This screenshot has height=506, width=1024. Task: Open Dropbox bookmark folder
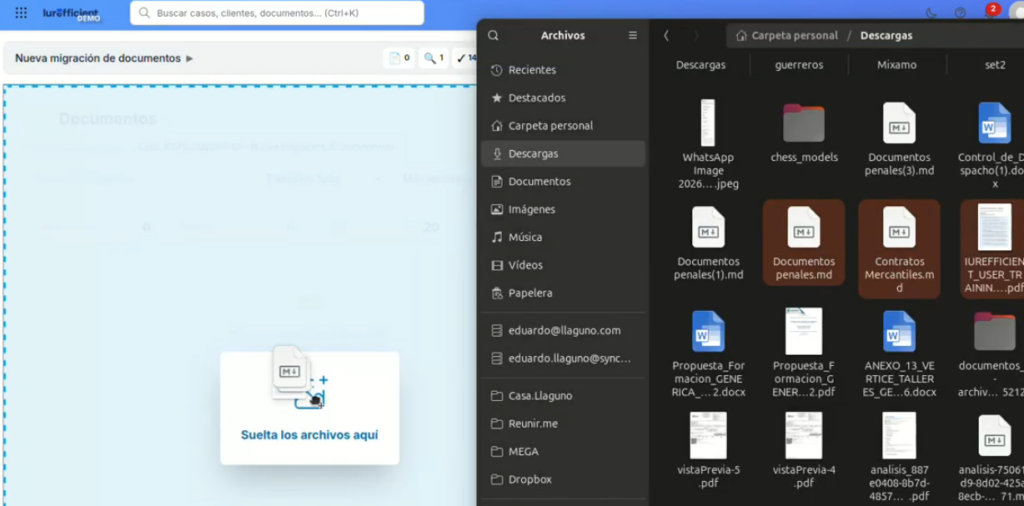click(x=563, y=479)
